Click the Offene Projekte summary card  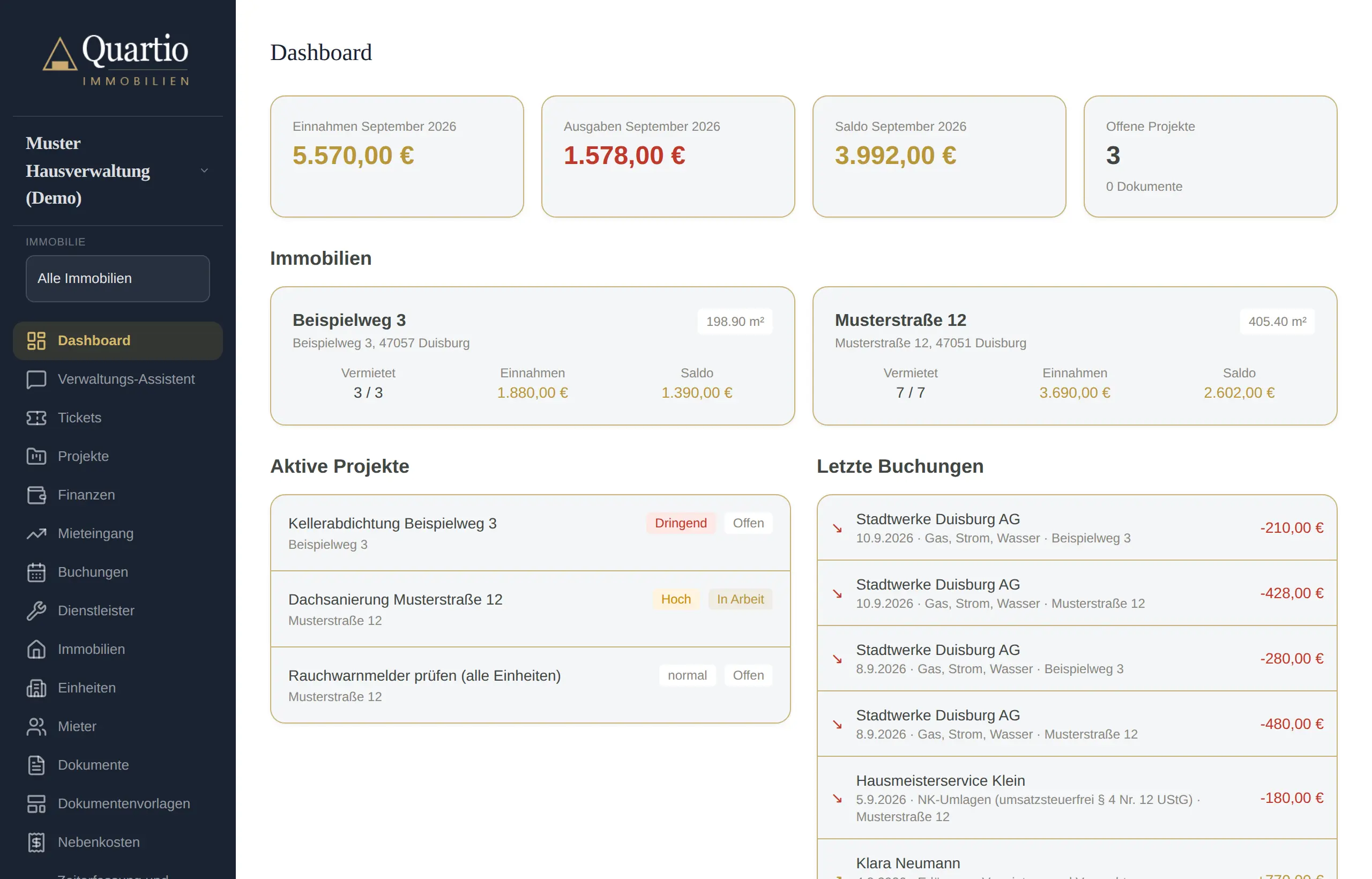(1210, 157)
